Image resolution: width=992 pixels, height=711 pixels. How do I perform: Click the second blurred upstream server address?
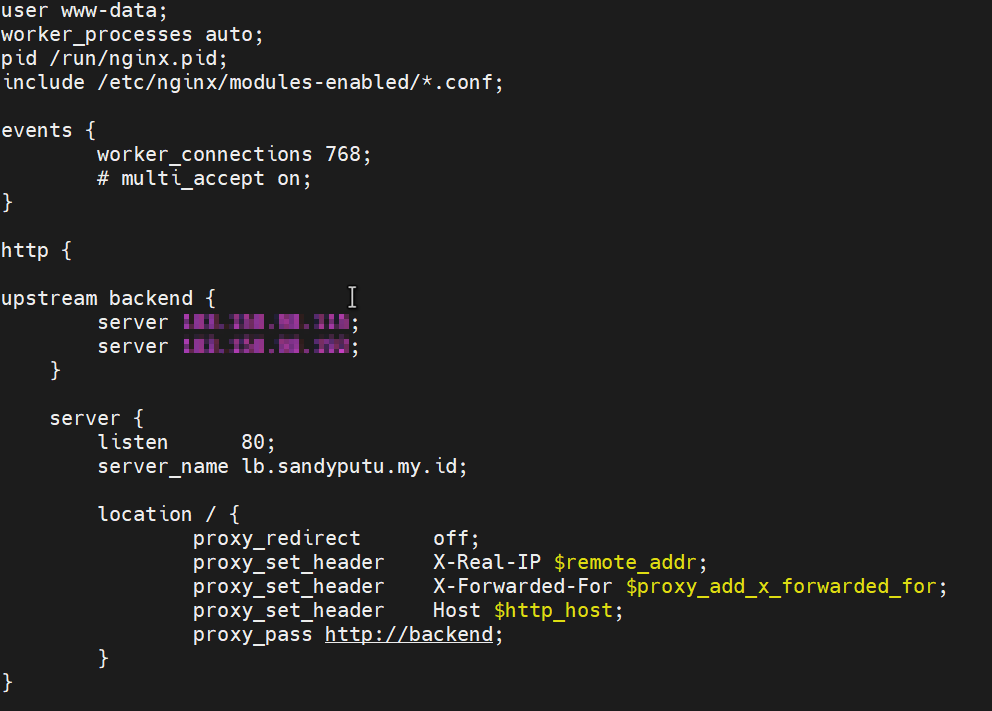coord(266,346)
